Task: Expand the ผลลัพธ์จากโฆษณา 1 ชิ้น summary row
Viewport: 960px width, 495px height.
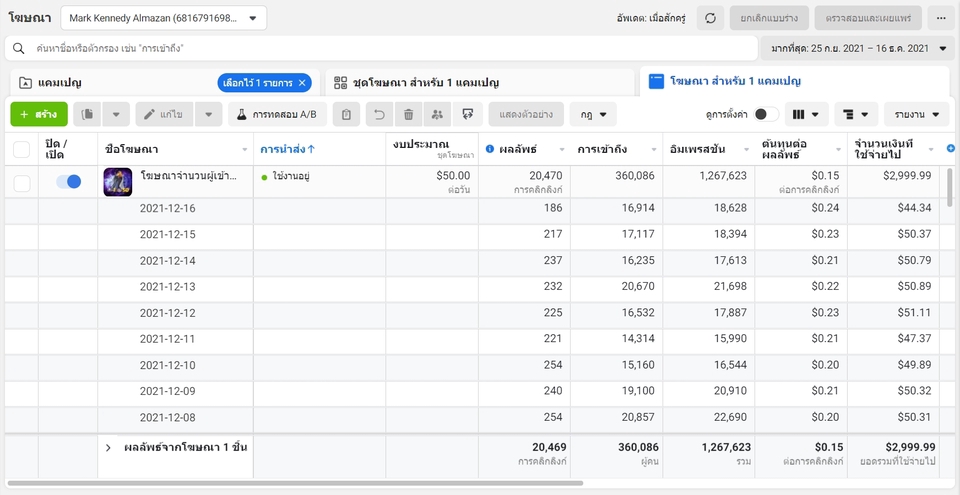Action: [108, 448]
